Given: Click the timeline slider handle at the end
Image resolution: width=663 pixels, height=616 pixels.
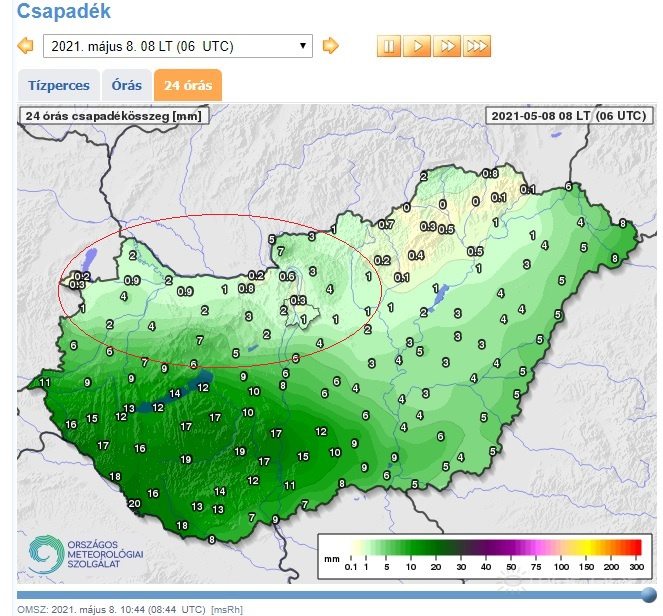Looking at the screenshot, I should click(648, 594).
